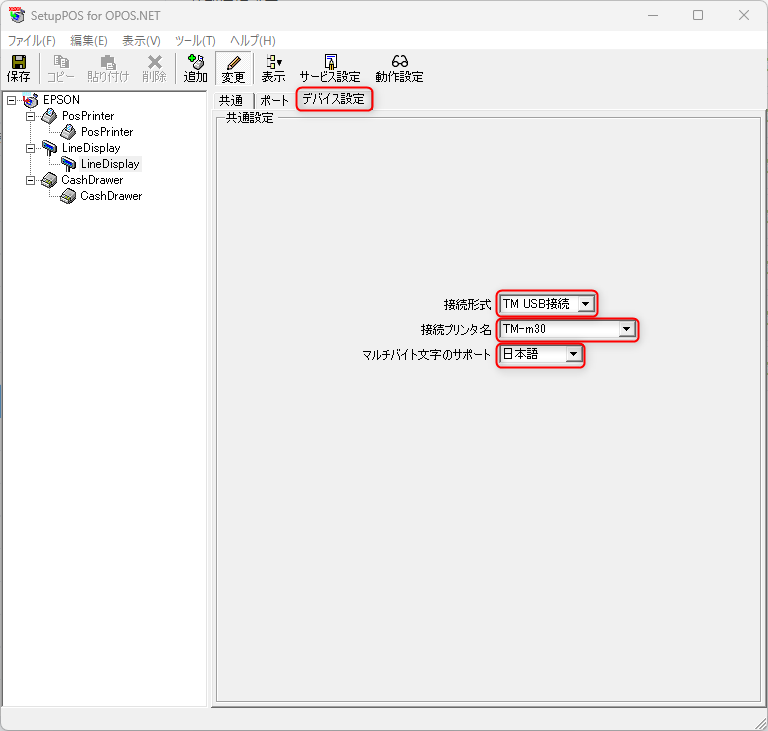Open the ツール(T) menu
The height and width of the screenshot is (731, 768).
coord(195,41)
